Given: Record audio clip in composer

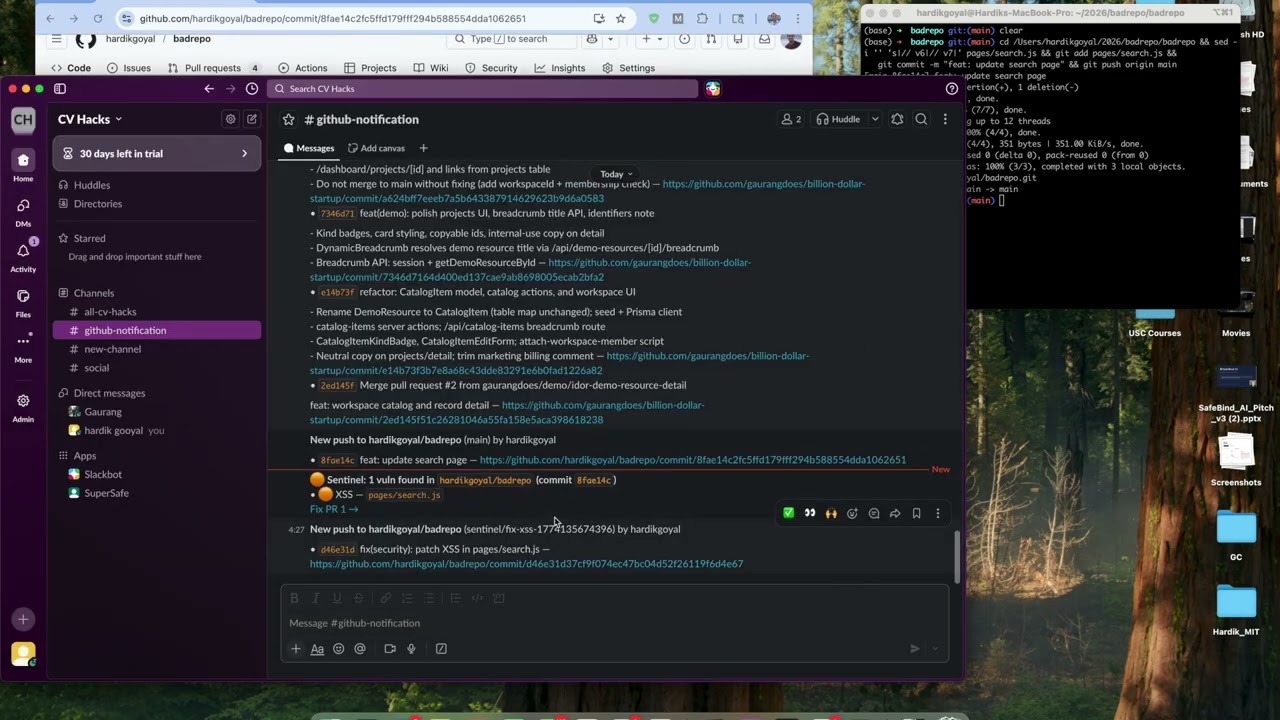Looking at the screenshot, I should point(411,649).
